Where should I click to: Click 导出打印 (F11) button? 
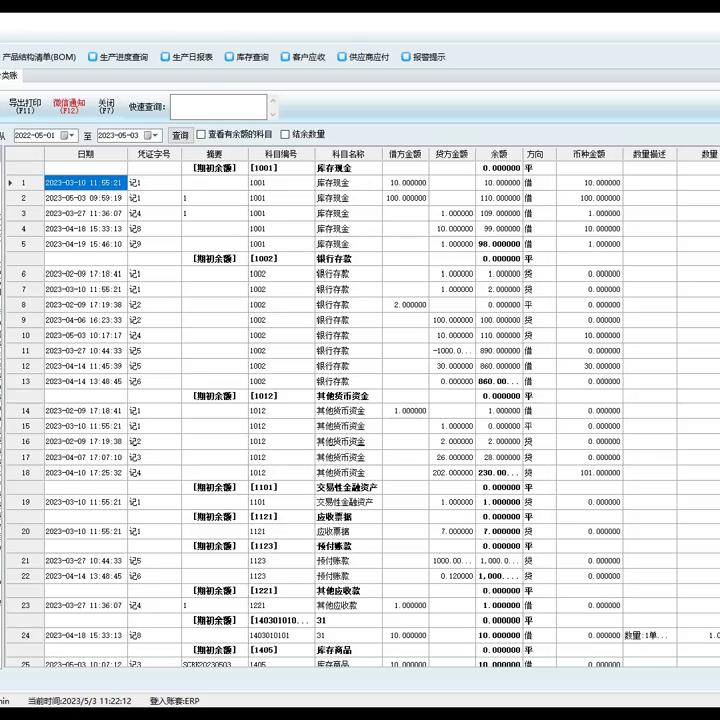pos(25,106)
